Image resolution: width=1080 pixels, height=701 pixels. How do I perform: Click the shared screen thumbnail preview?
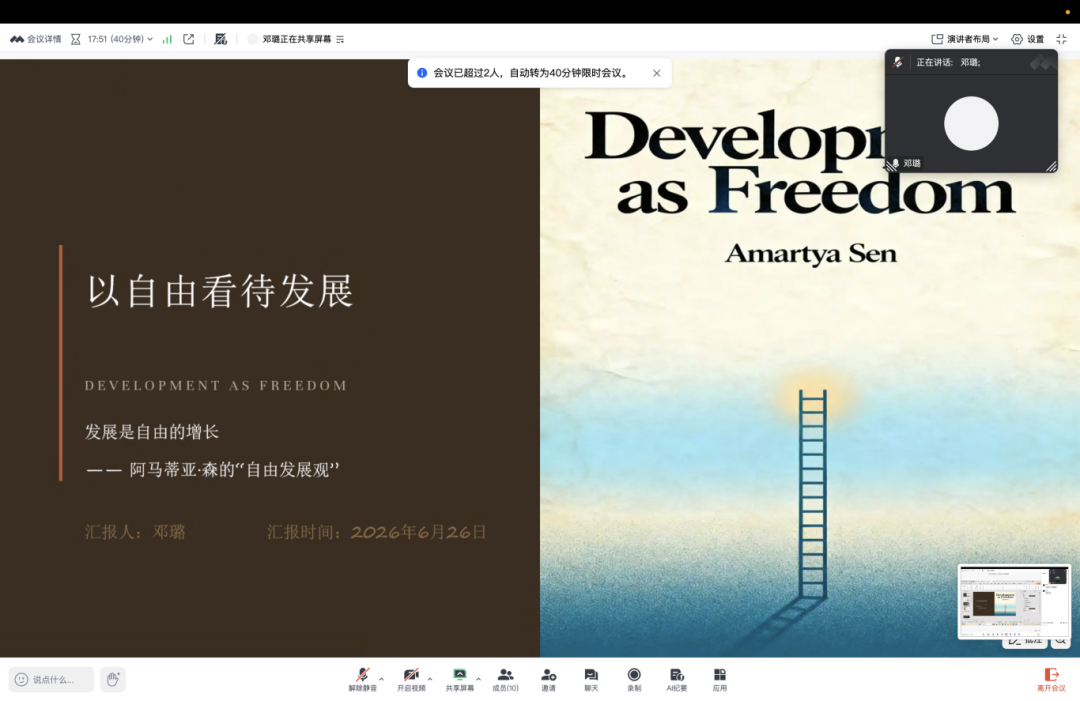[x=1014, y=602]
